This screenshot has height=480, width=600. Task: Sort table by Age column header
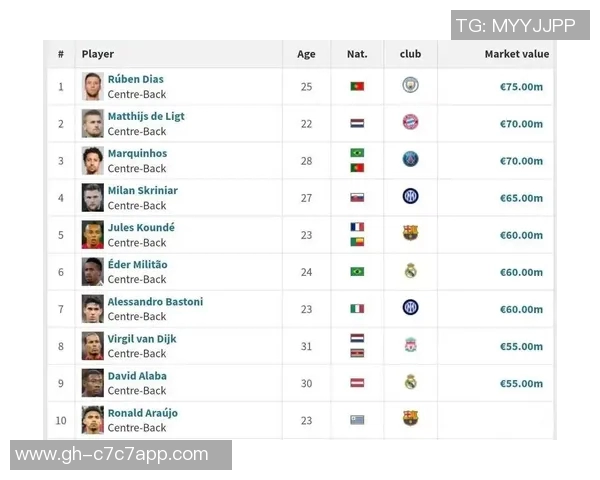[x=306, y=54]
